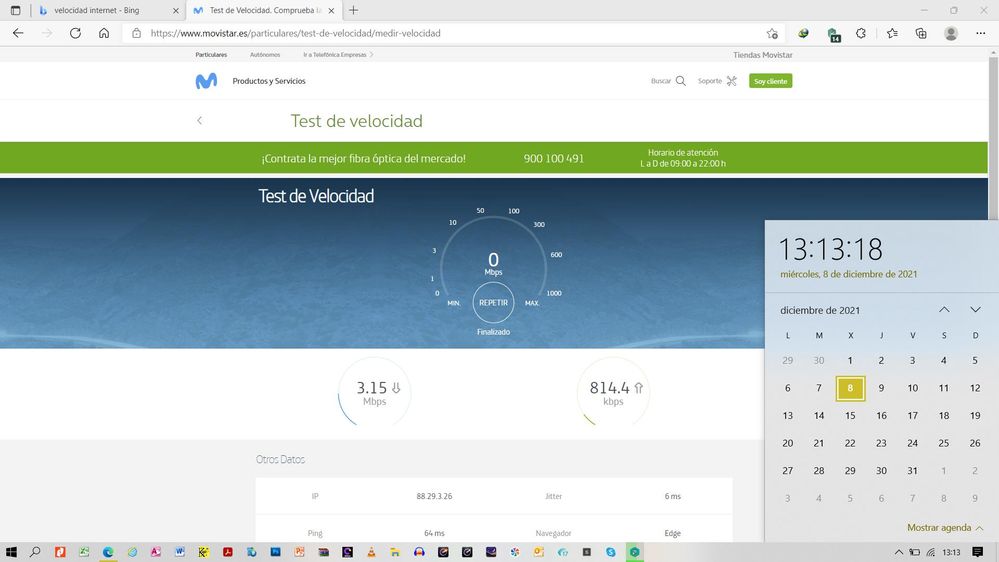Click the Soporte tools icon
Screen dimensions: 999x562
point(731,81)
